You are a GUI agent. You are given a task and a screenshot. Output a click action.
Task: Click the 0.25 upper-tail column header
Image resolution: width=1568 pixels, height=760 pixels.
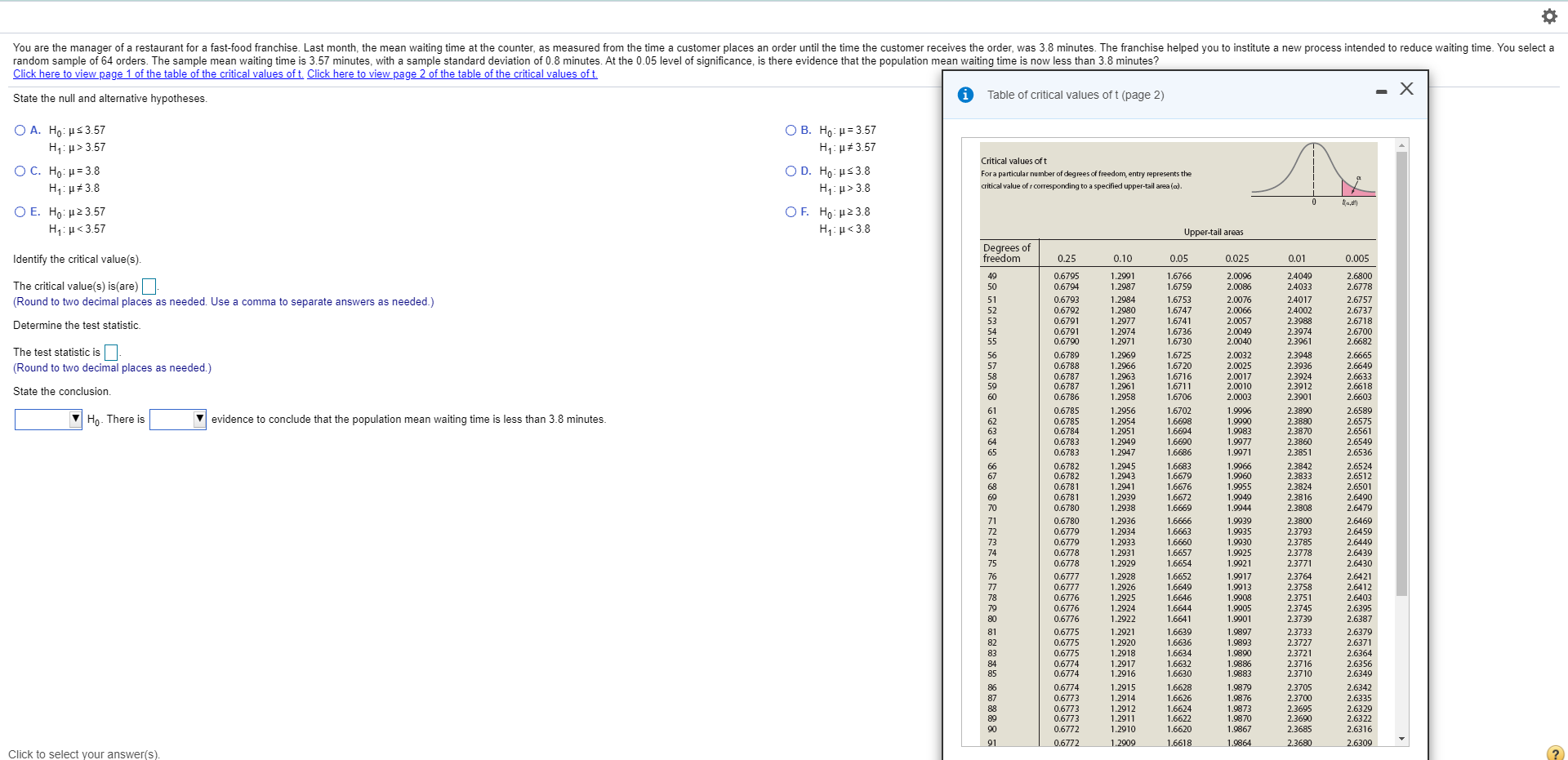tap(1067, 259)
